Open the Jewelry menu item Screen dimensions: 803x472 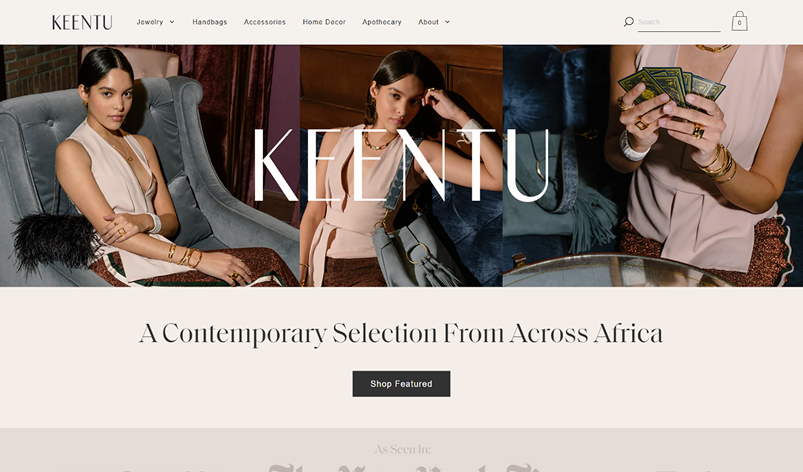[x=150, y=22]
